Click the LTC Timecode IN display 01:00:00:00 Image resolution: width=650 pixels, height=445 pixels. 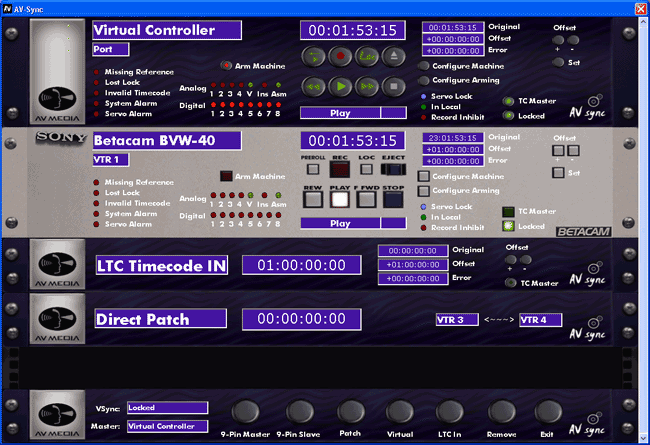tap(301, 265)
